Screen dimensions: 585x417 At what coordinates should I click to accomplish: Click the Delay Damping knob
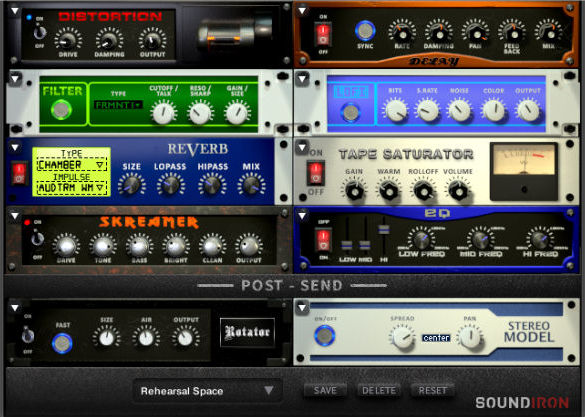tap(439, 33)
